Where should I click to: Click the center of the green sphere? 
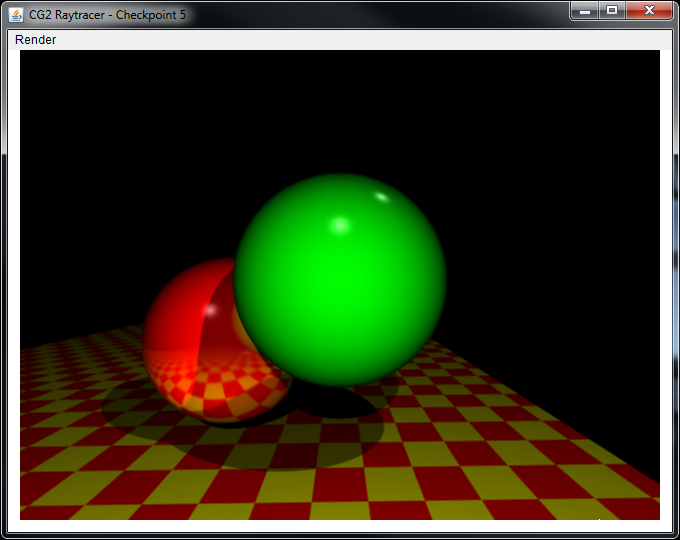tap(340, 280)
